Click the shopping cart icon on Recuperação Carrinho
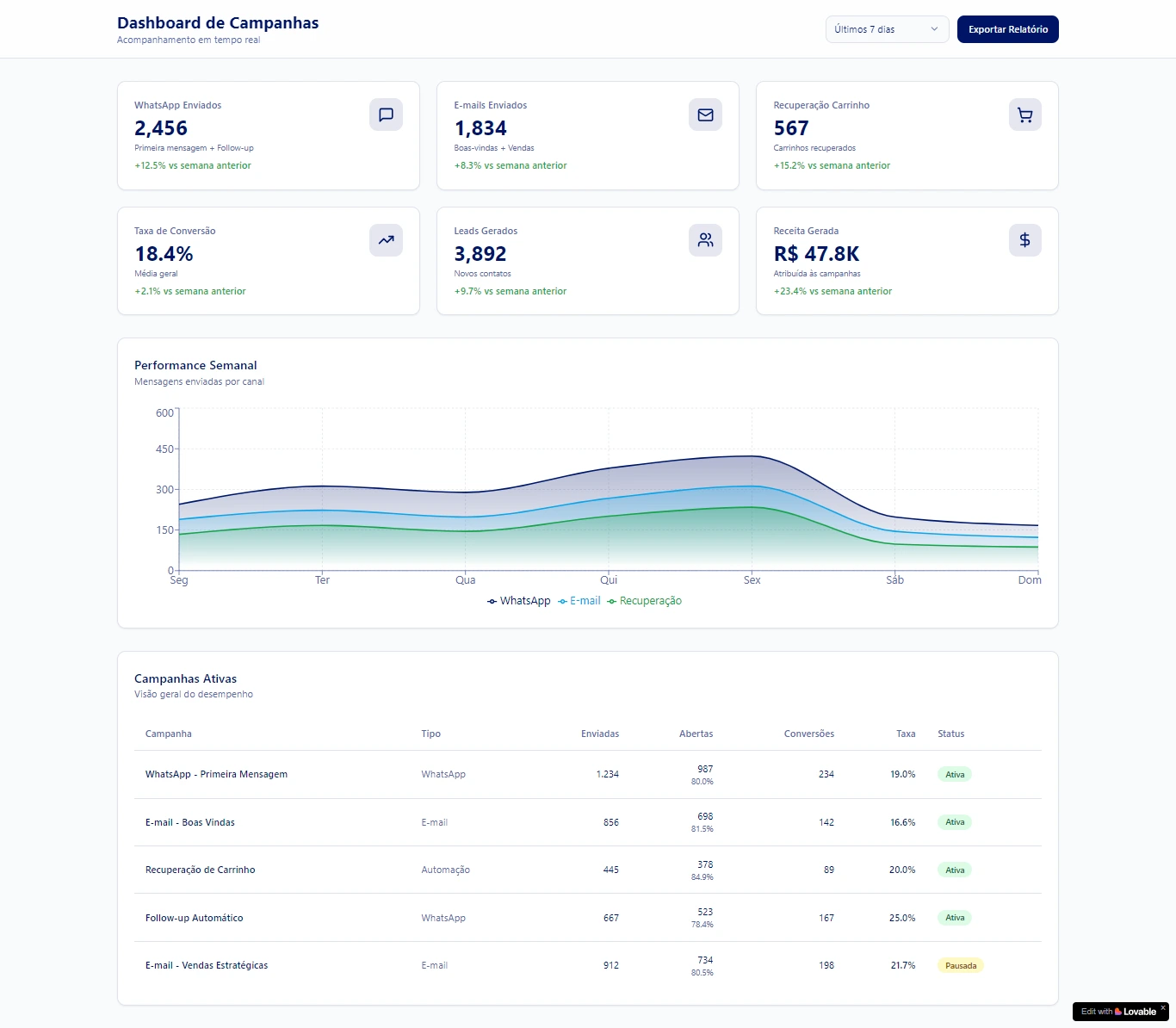 coord(1024,115)
